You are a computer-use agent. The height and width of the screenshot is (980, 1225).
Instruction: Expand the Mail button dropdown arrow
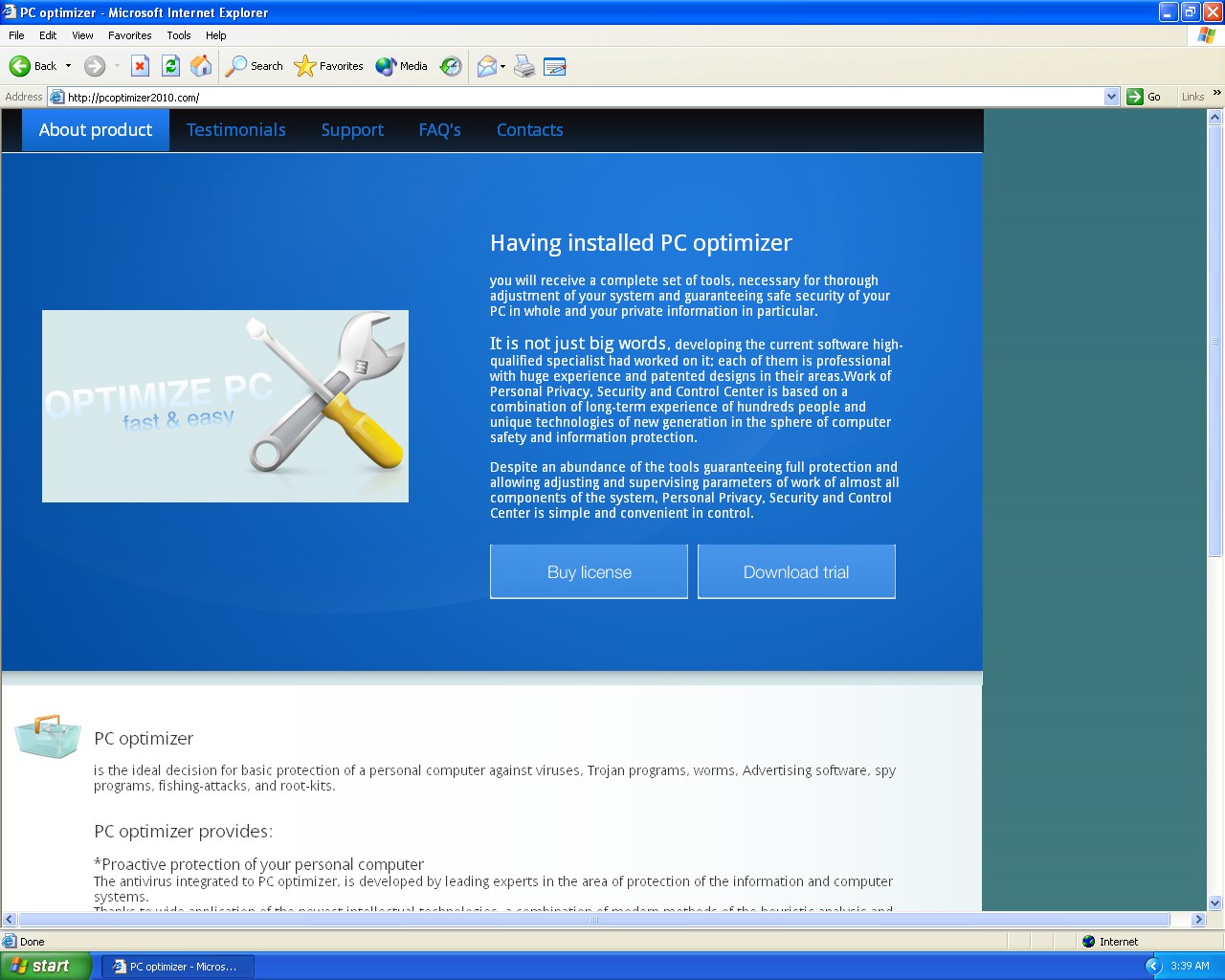point(503,66)
